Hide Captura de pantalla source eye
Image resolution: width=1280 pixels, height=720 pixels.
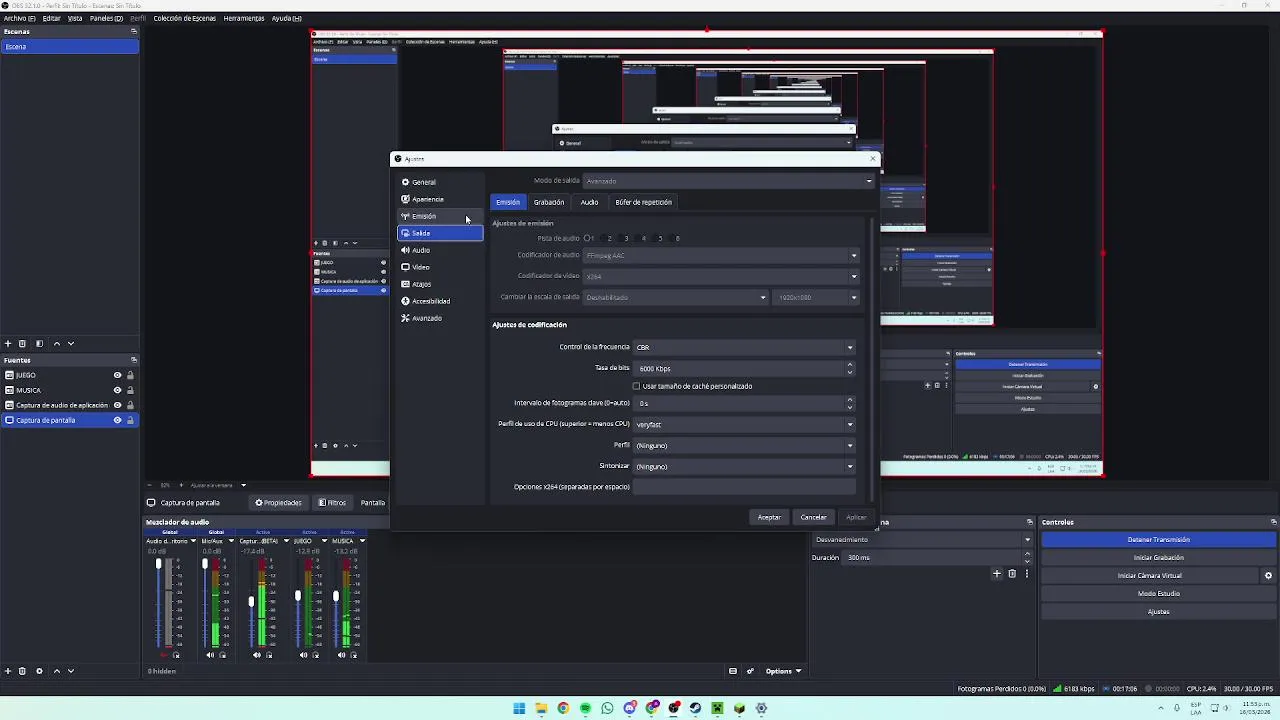point(117,420)
